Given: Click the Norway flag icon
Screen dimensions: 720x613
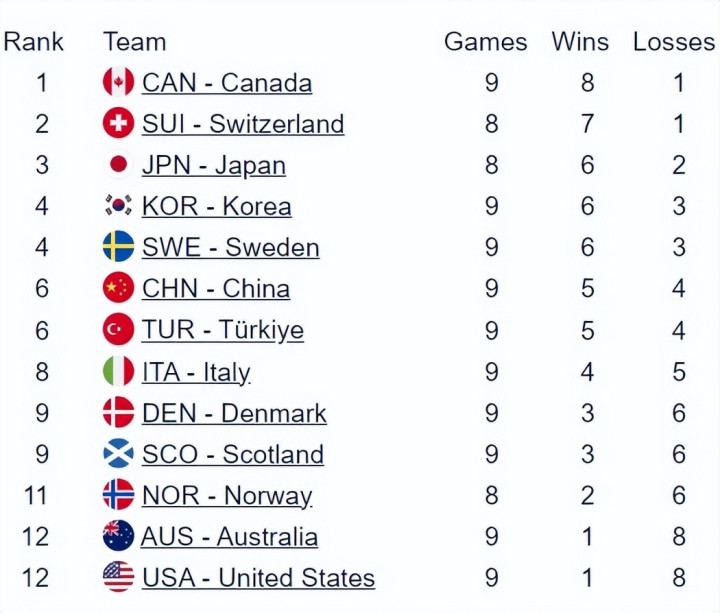Looking at the screenshot, I should pos(118,494).
